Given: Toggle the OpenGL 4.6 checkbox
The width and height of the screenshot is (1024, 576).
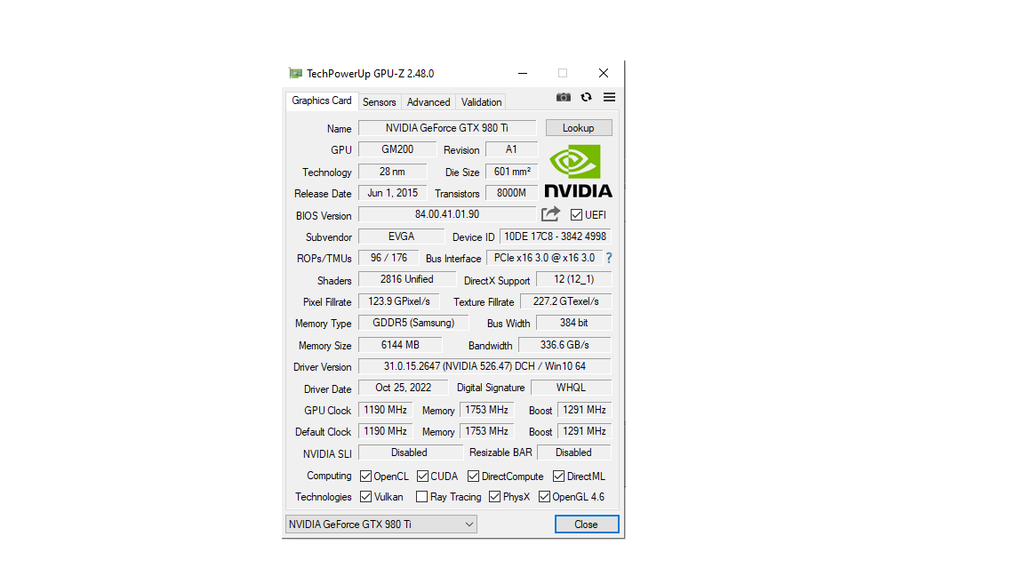Looking at the screenshot, I should 544,497.
